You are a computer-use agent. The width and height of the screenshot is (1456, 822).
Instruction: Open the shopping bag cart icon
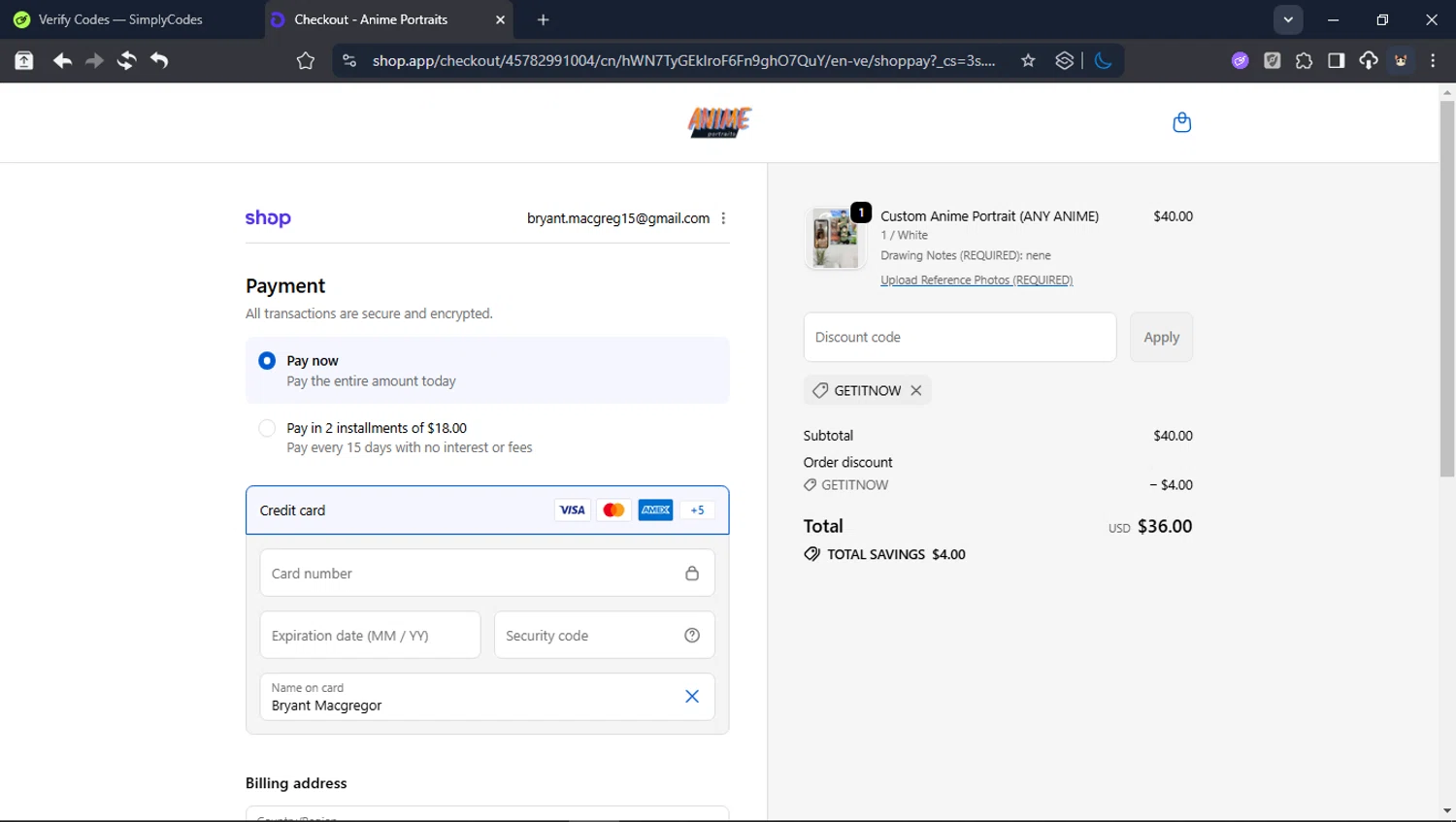coord(1181,122)
